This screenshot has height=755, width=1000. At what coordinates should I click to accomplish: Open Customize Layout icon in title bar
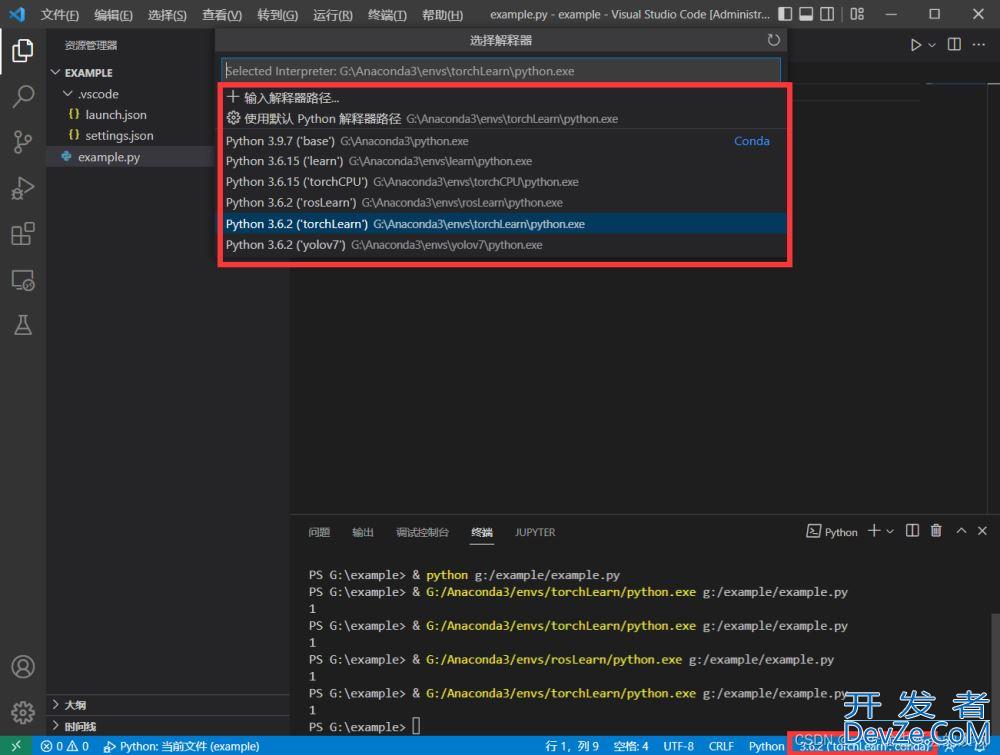tap(857, 14)
